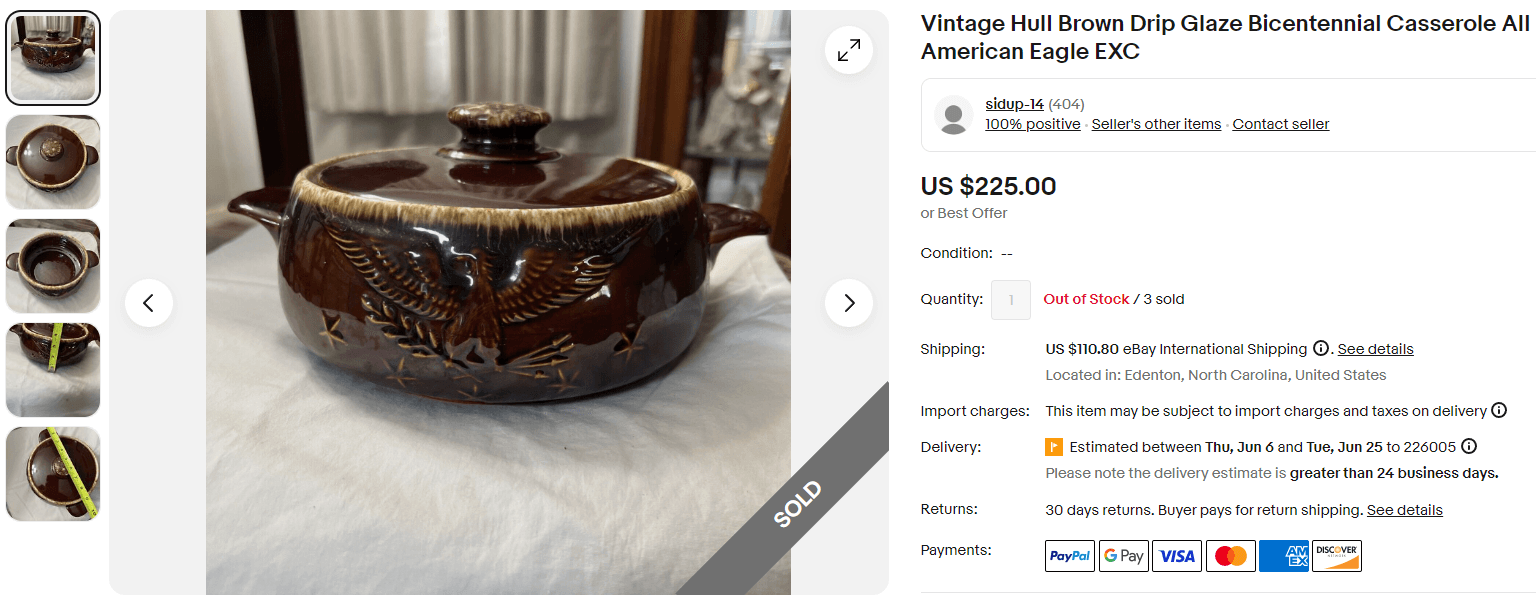Show the next product image

pos(849,303)
